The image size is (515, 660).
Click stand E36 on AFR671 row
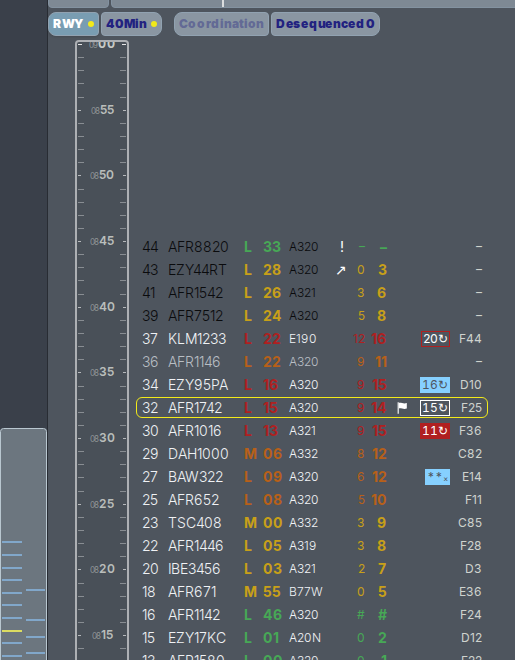[470, 592]
